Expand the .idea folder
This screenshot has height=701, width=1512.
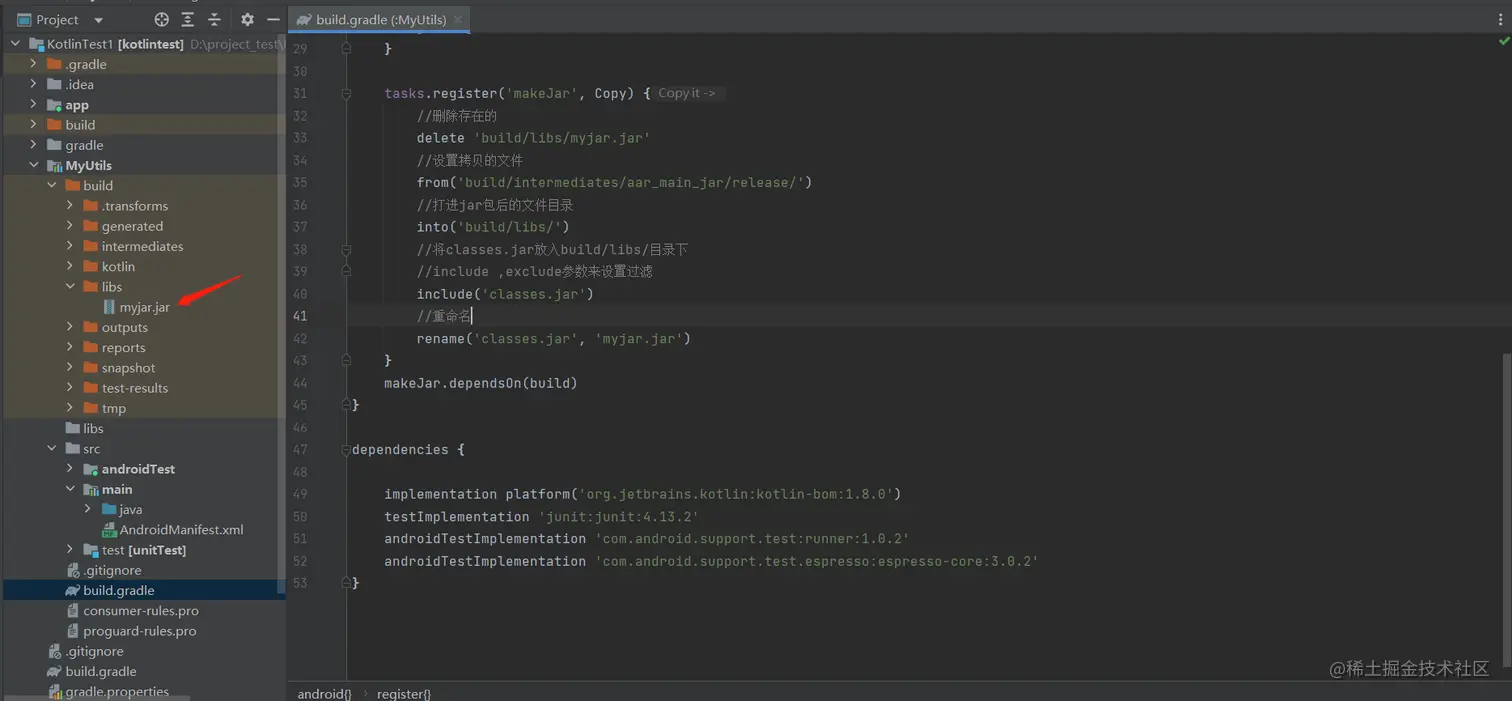33,84
